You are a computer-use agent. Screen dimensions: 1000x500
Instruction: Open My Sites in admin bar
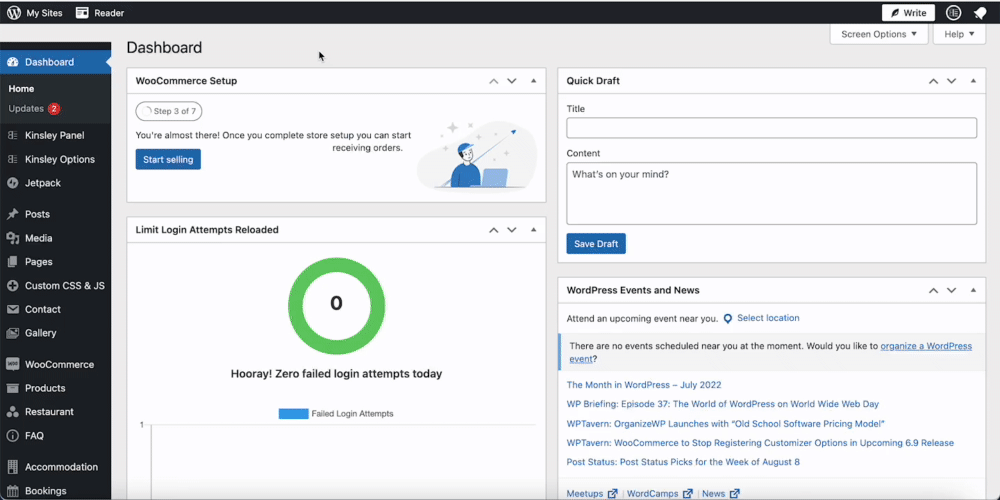[44, 13]
